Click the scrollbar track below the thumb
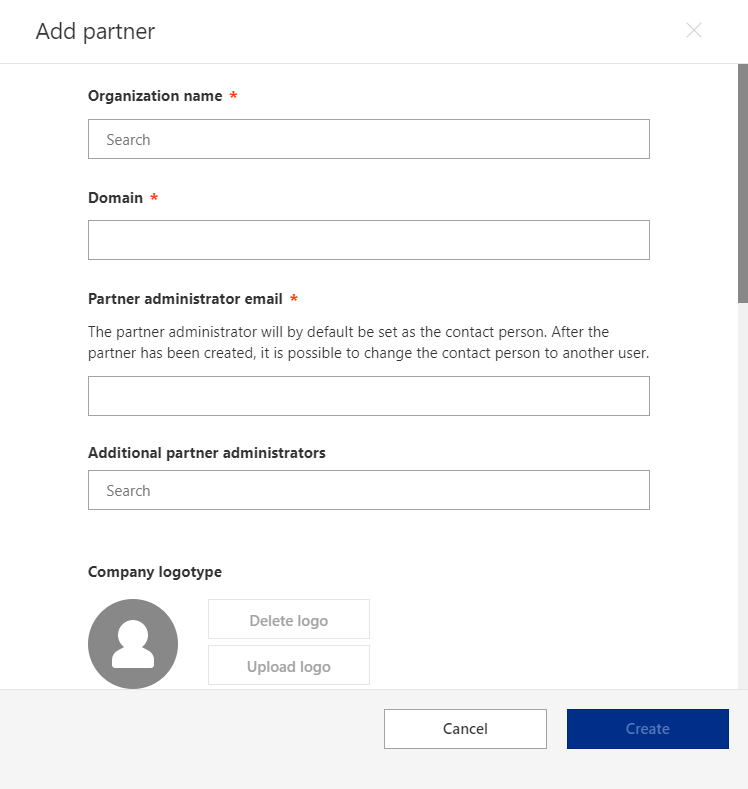748x789 pixels. coord(742,500)
